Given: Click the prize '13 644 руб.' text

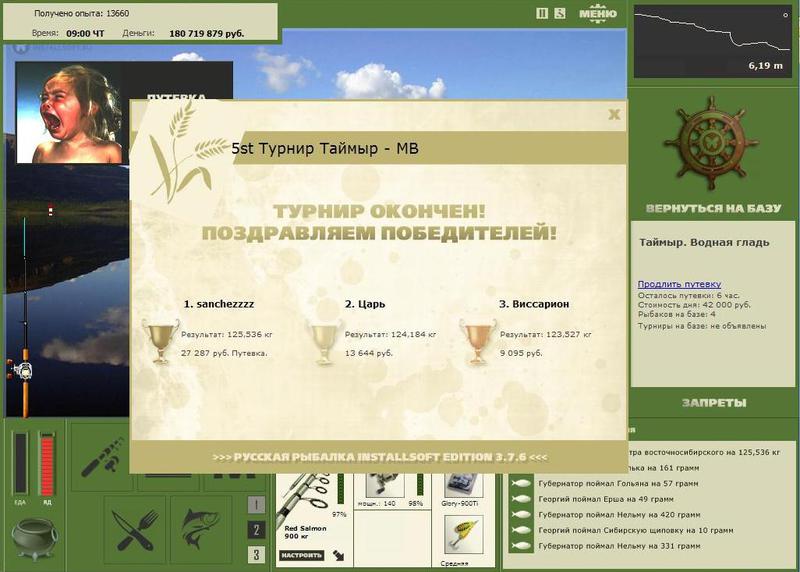Looking at the screenshot, I should pyautogui.click(x=368, y=353).
